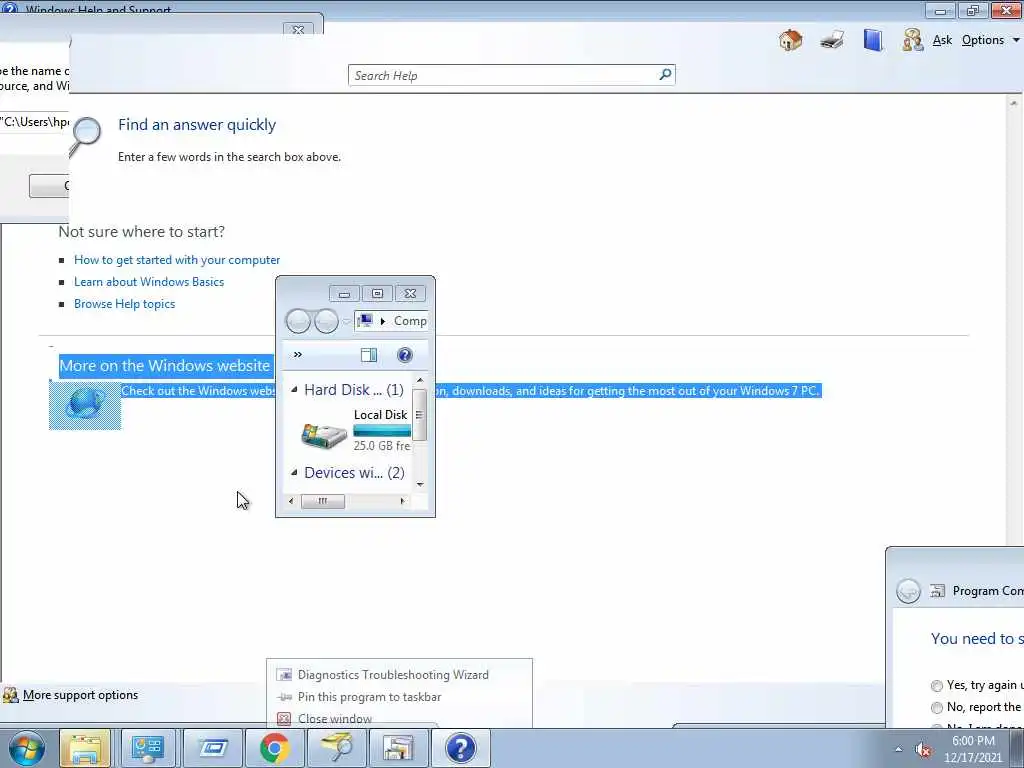Open Learn about Windows Basics link

pyautogui.click(x=149, y=282)
